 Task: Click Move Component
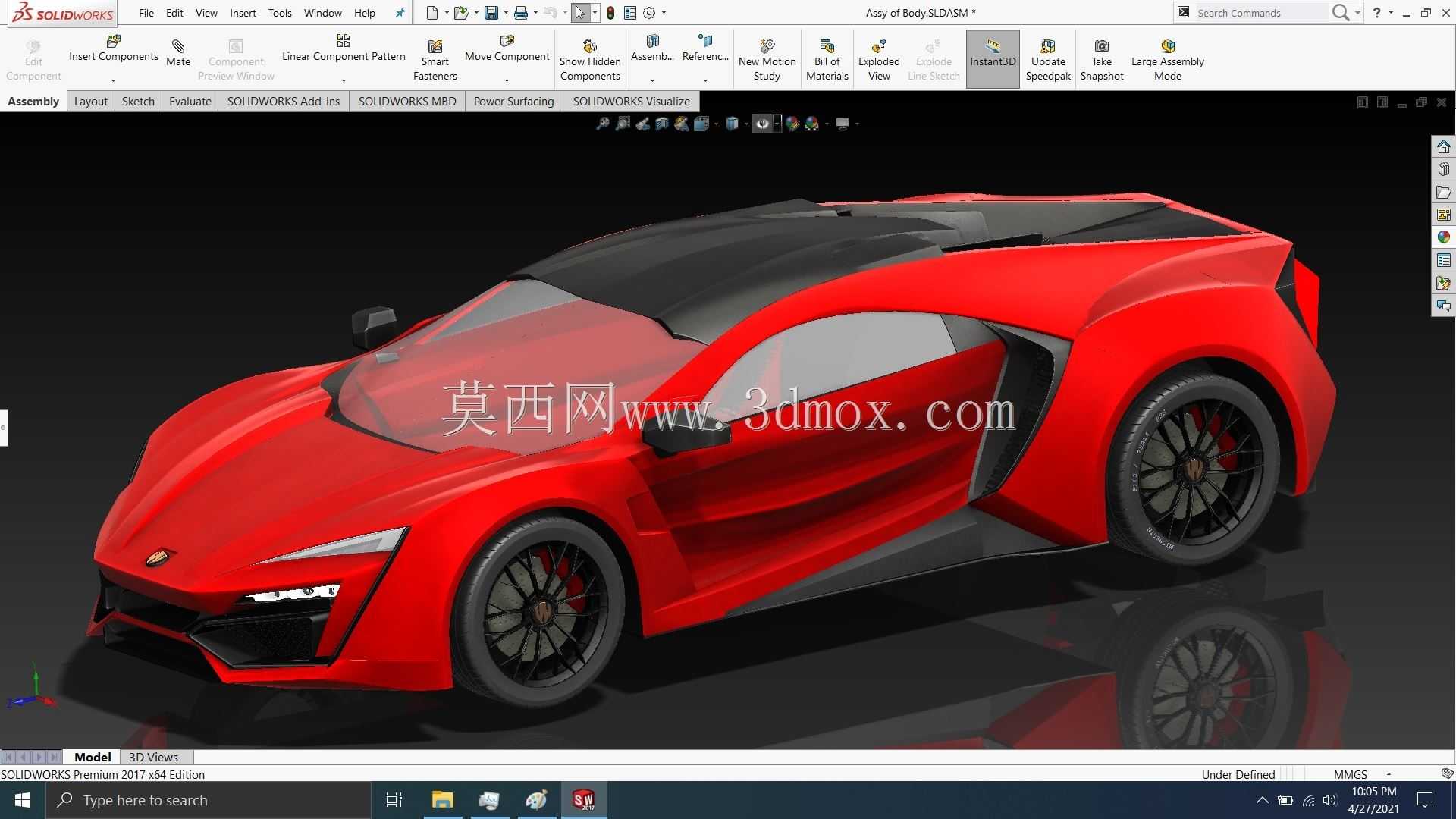(x=507, y=49)
